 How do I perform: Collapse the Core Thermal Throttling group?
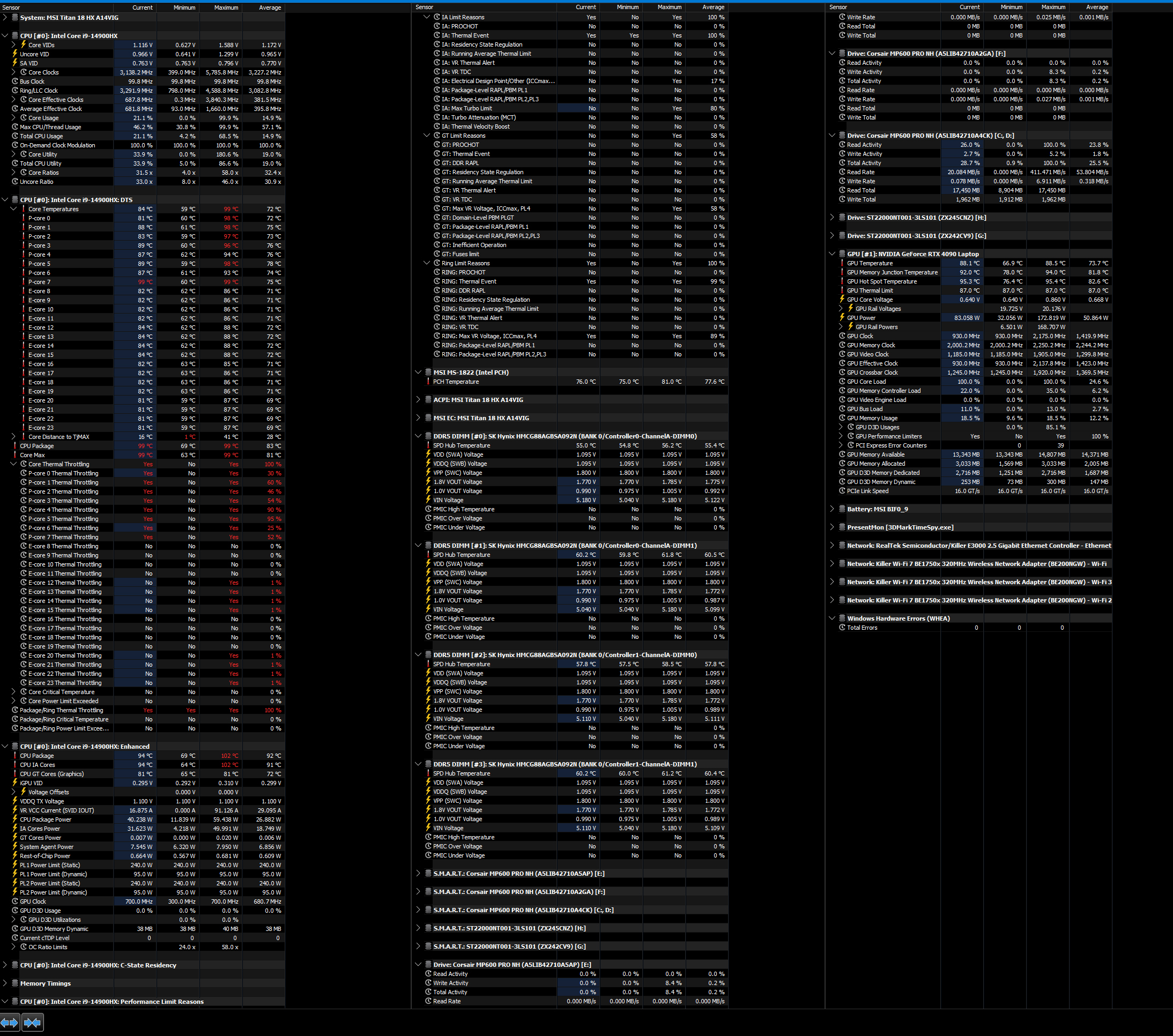(14, 464)
